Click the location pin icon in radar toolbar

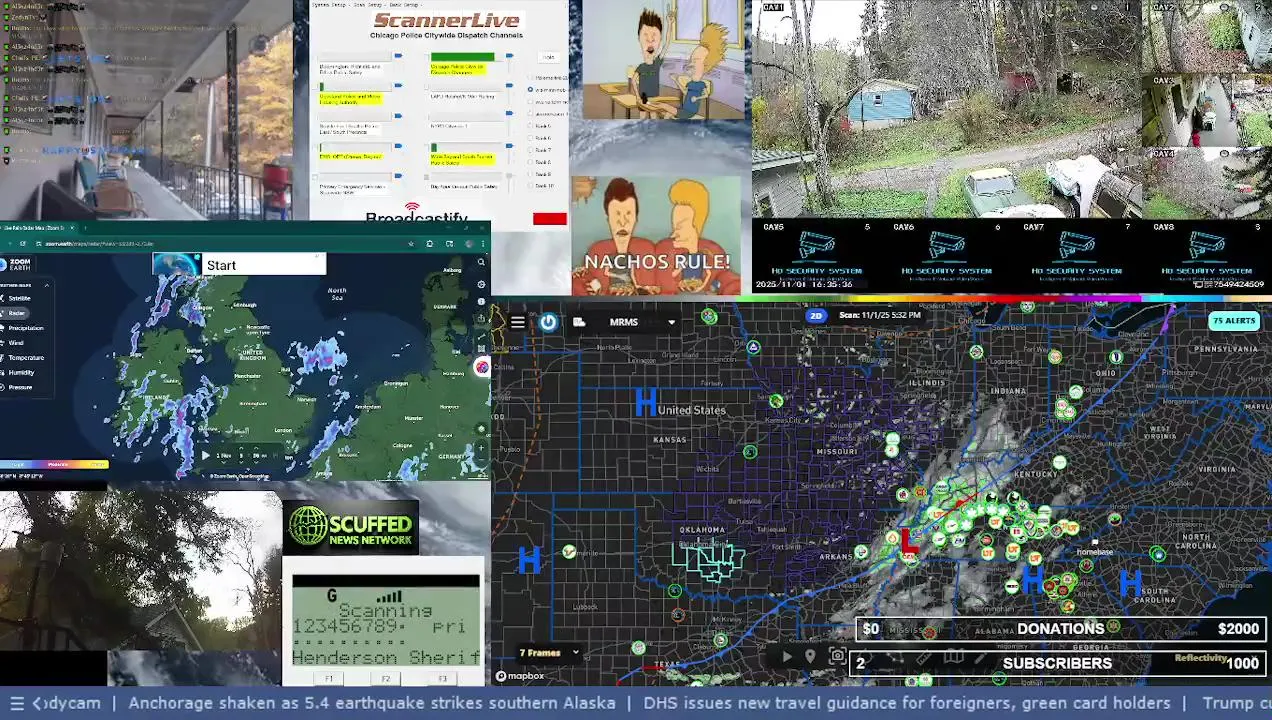click(x=810, y=656)
